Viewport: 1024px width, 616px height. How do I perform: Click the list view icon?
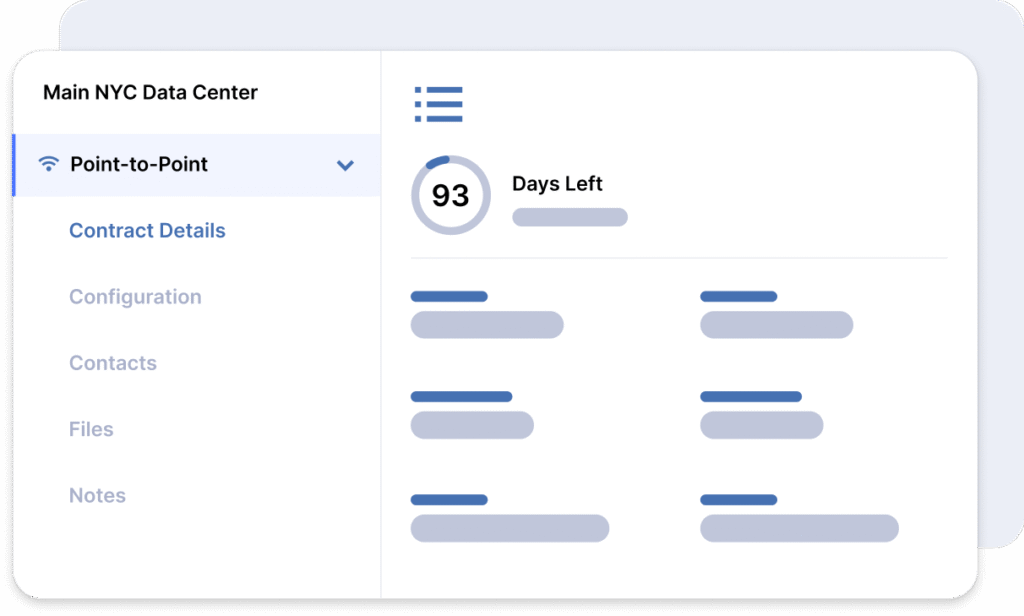(438, 104)
